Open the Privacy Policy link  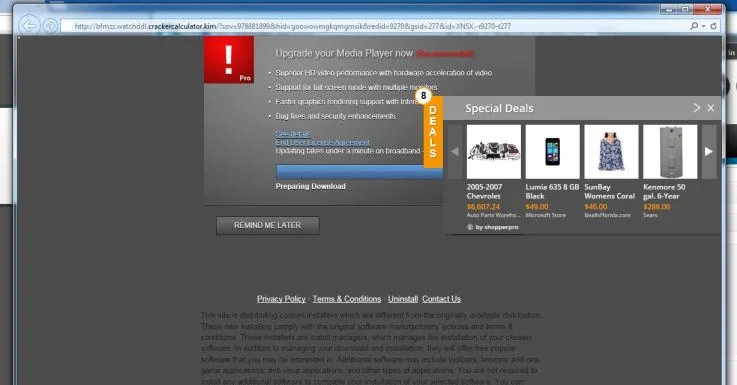281,299
